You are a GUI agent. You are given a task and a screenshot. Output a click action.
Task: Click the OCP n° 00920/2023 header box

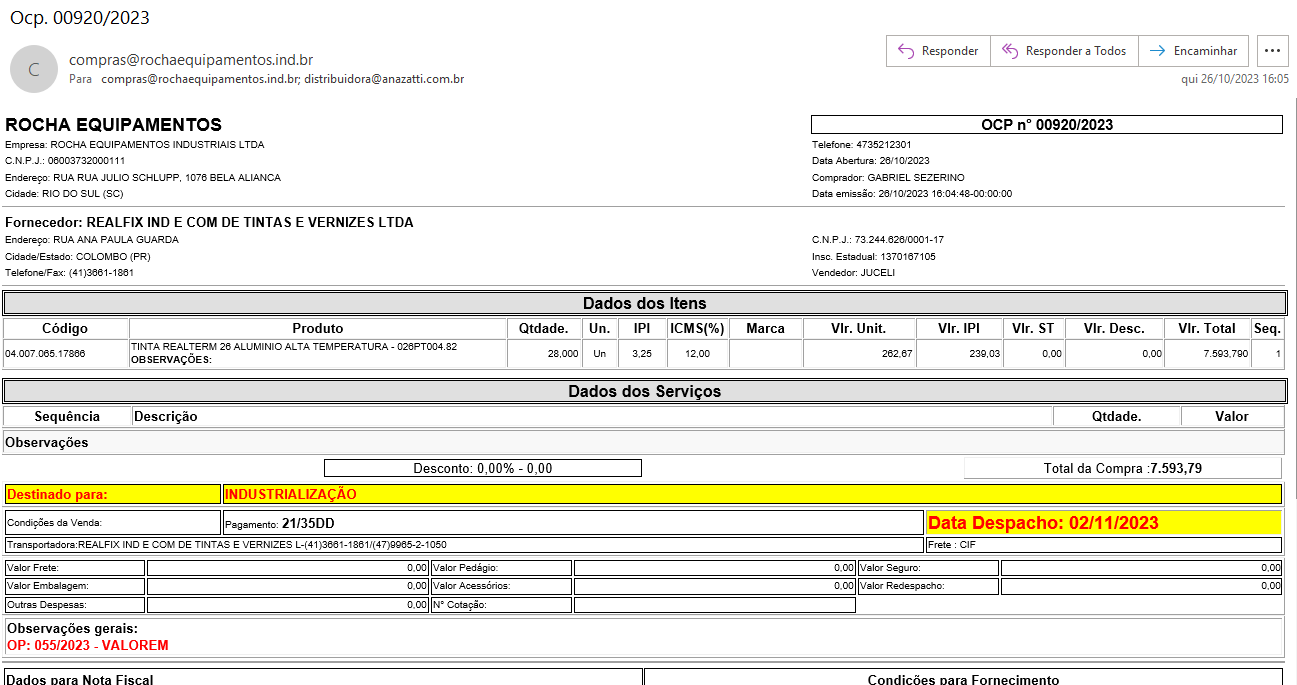click(1046, 125)
